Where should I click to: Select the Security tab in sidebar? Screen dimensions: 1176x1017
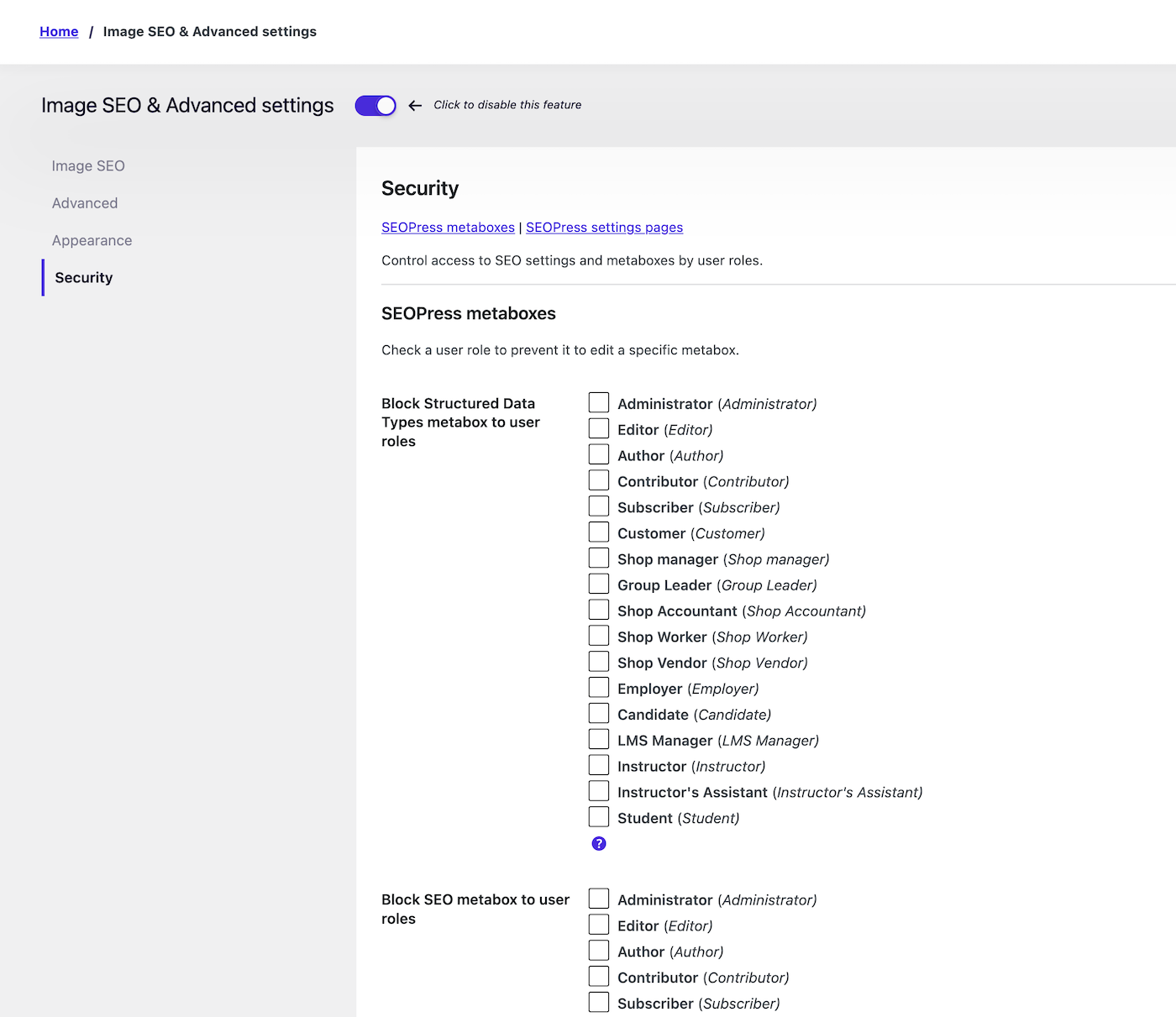click(84, 277)
